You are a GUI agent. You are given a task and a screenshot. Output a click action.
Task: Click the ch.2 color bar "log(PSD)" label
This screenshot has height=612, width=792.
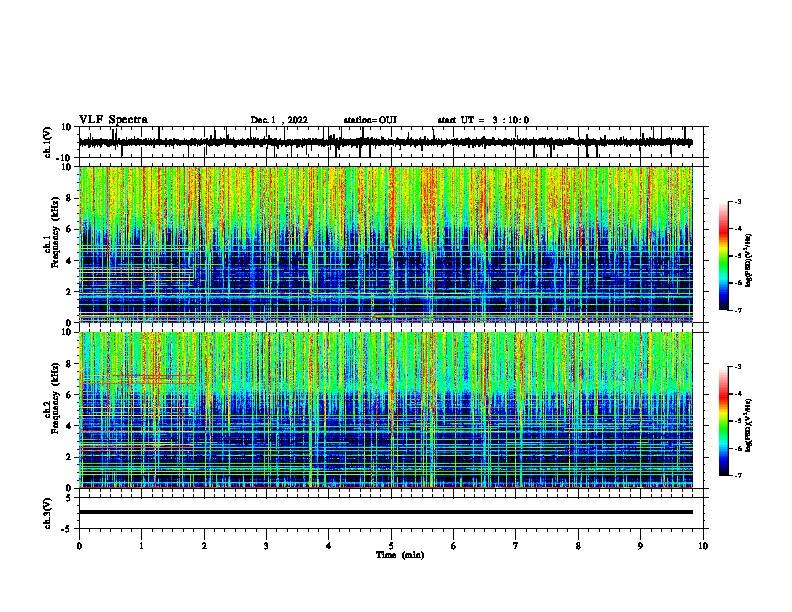pos(749,425)
